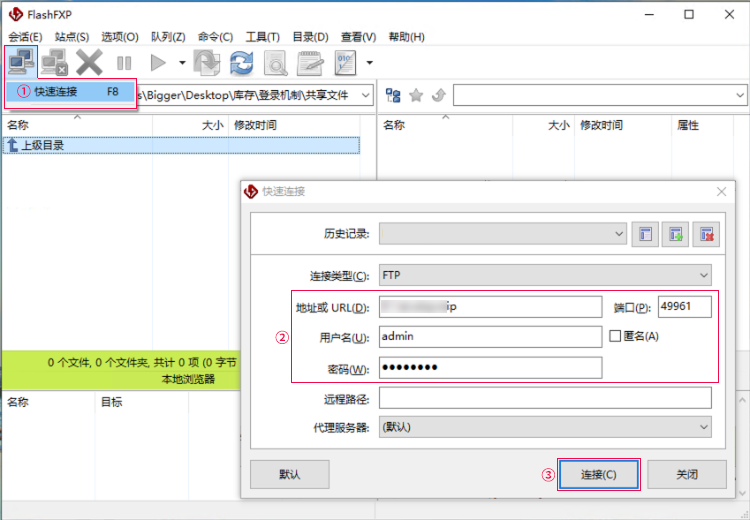The height and width of the screenshot is (520, 750).
Task: Click the 用户名 field containing admin
Action: coord(490,337)
